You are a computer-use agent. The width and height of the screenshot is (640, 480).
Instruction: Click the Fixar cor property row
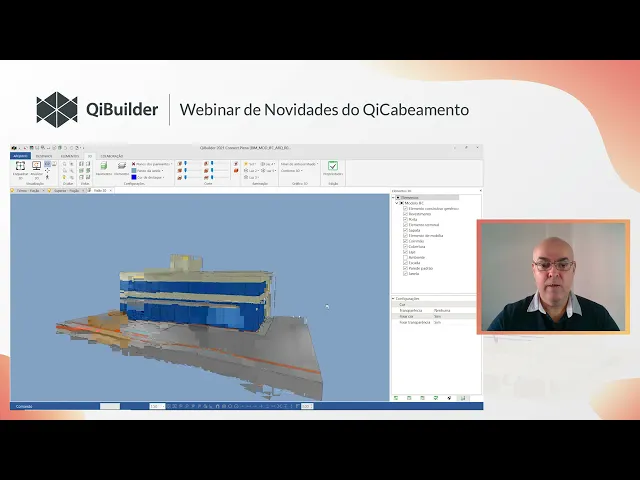433,316
